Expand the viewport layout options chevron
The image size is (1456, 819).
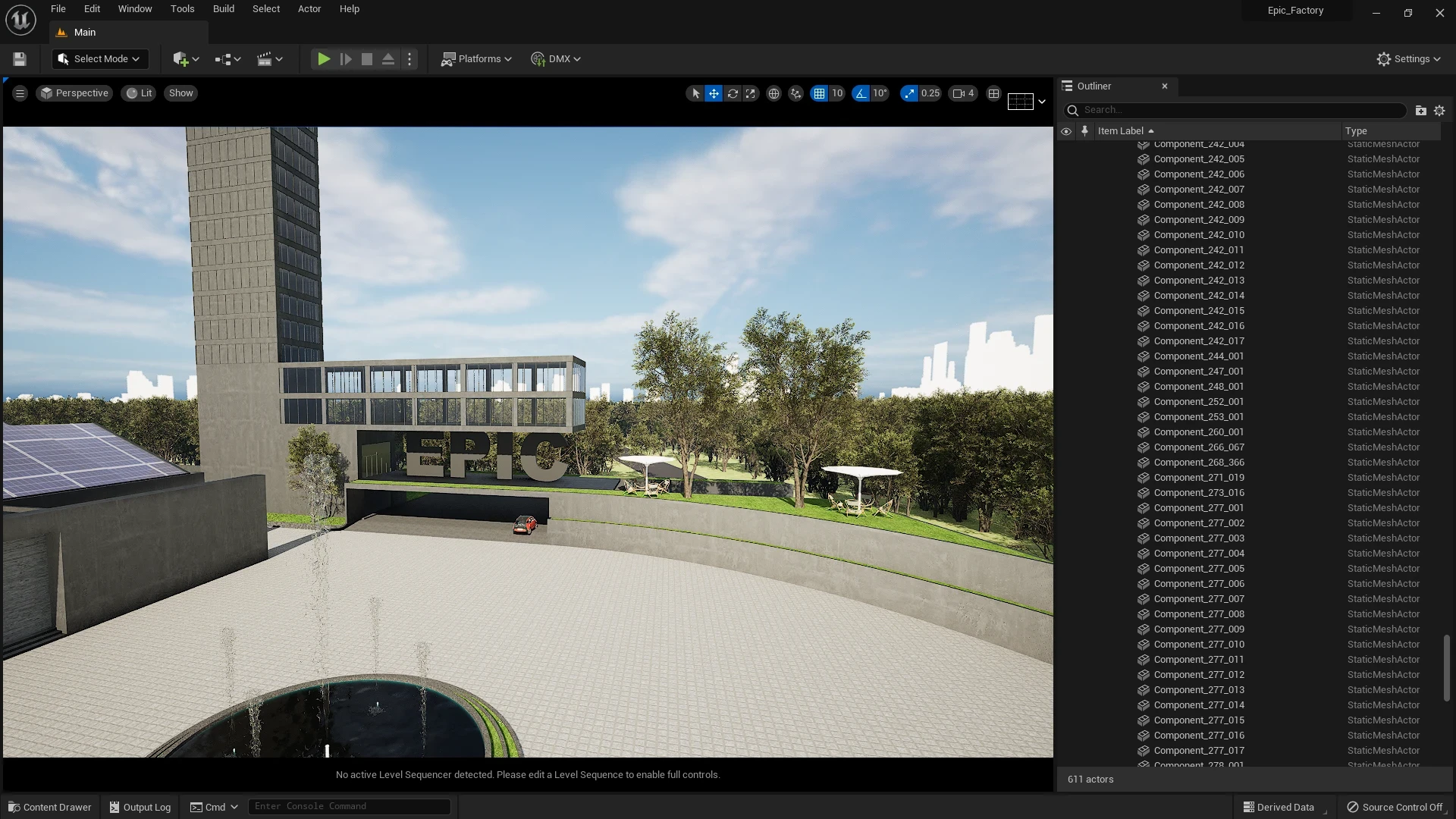pyautogui.click(x=1042, y=101)
